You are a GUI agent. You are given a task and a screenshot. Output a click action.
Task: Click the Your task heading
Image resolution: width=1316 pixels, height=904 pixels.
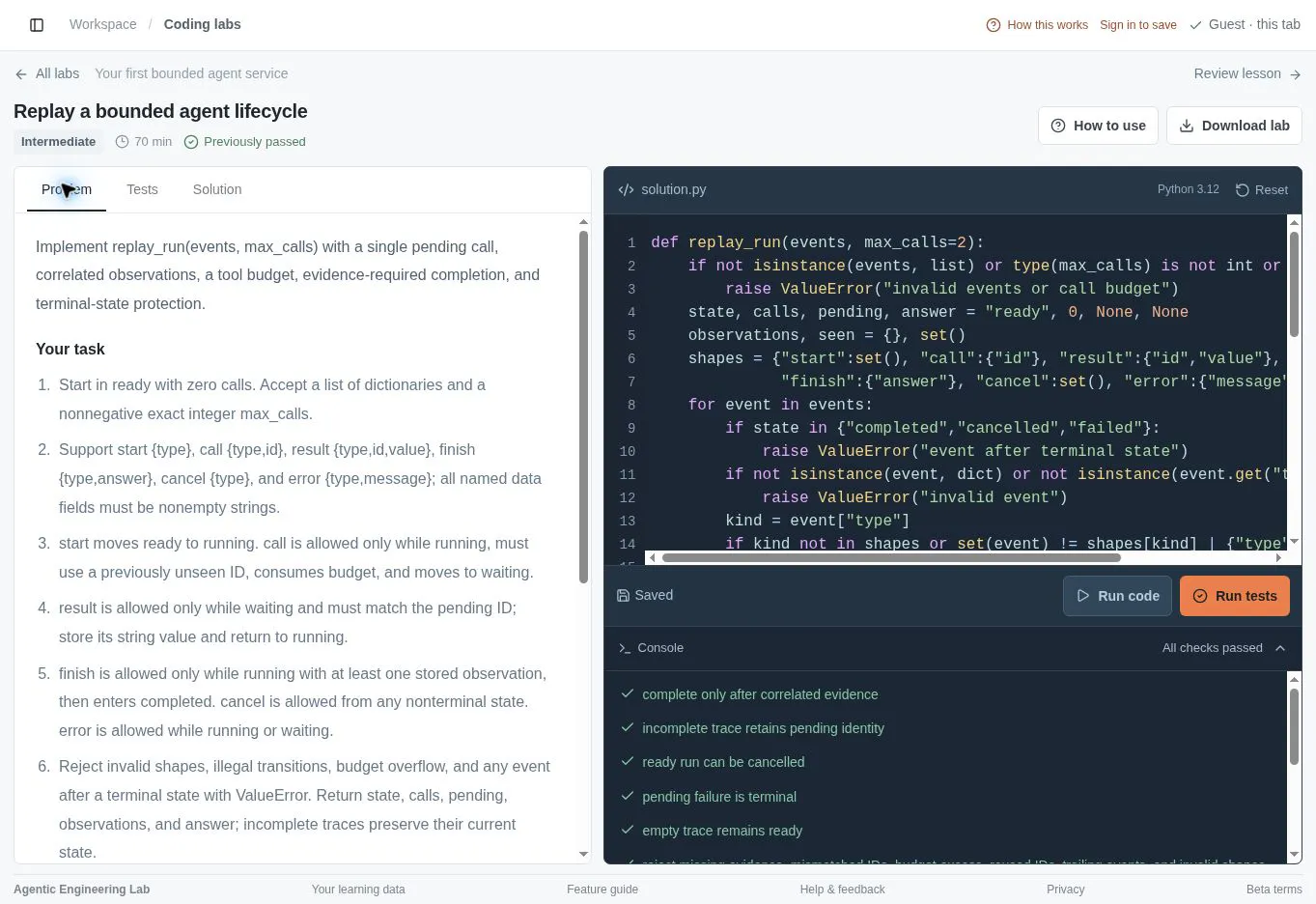[x=70, y=350]
